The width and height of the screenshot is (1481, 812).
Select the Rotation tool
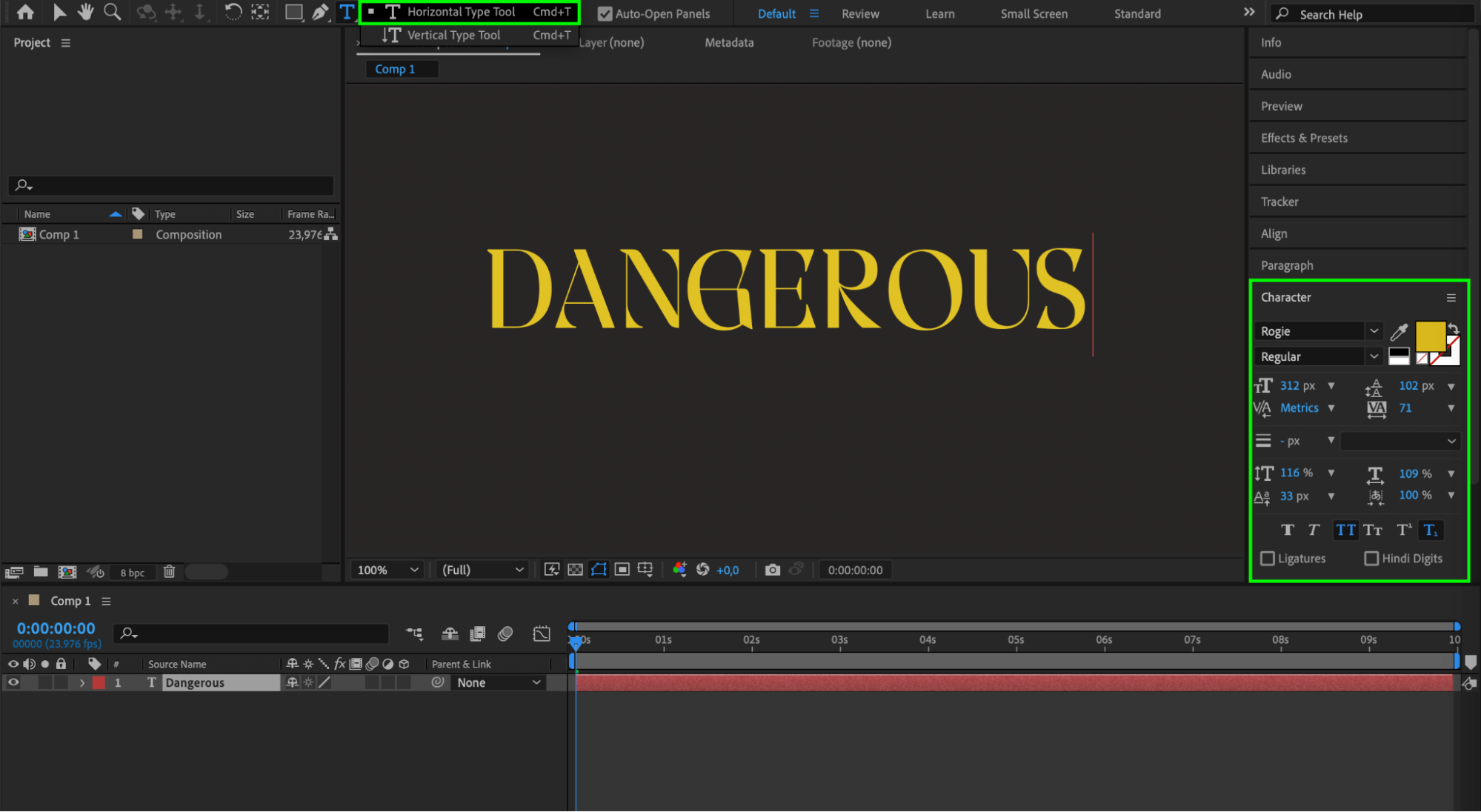[x=233, y=12]
